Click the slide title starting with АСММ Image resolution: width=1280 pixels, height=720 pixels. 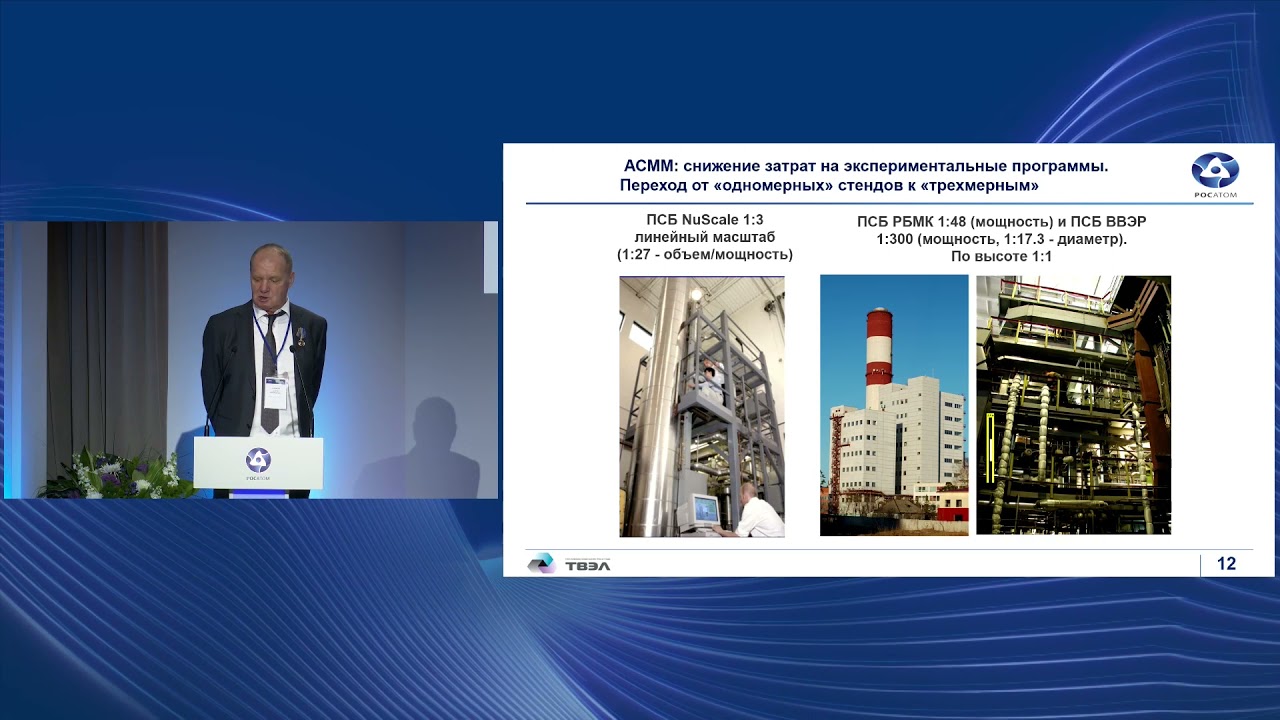coord(866,166)
